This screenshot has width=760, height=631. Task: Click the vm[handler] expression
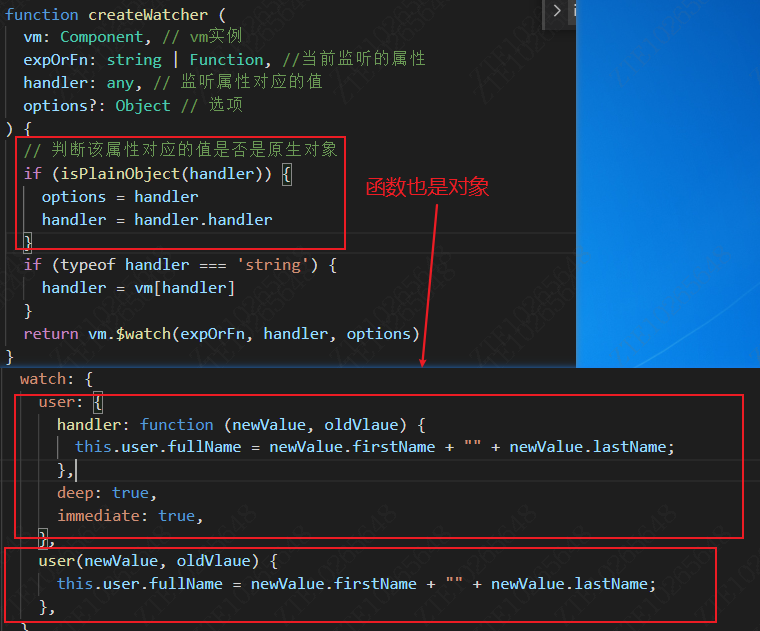click(x=185, y=288)
